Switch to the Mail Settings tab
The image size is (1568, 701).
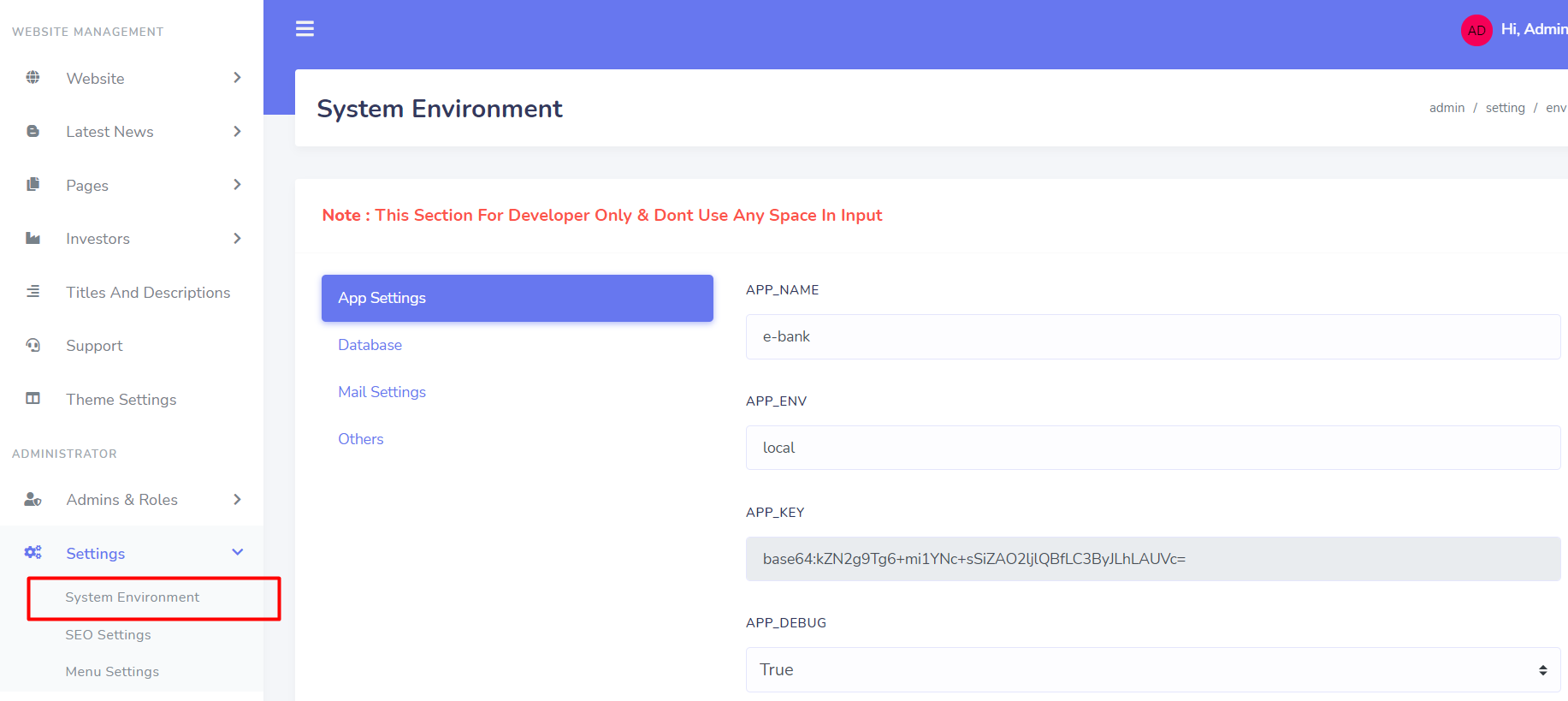[382, 392]
